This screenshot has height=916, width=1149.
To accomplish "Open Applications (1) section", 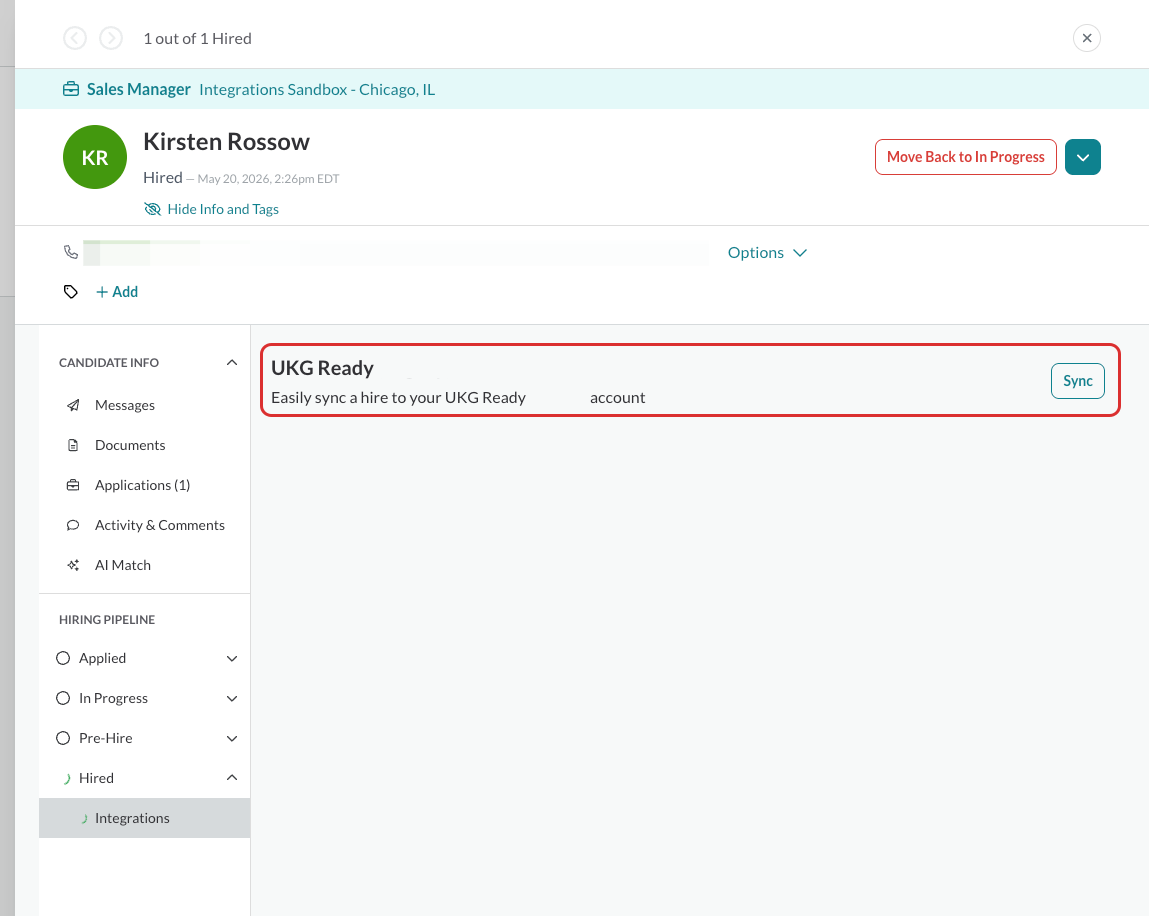I will tap(144, 485).
